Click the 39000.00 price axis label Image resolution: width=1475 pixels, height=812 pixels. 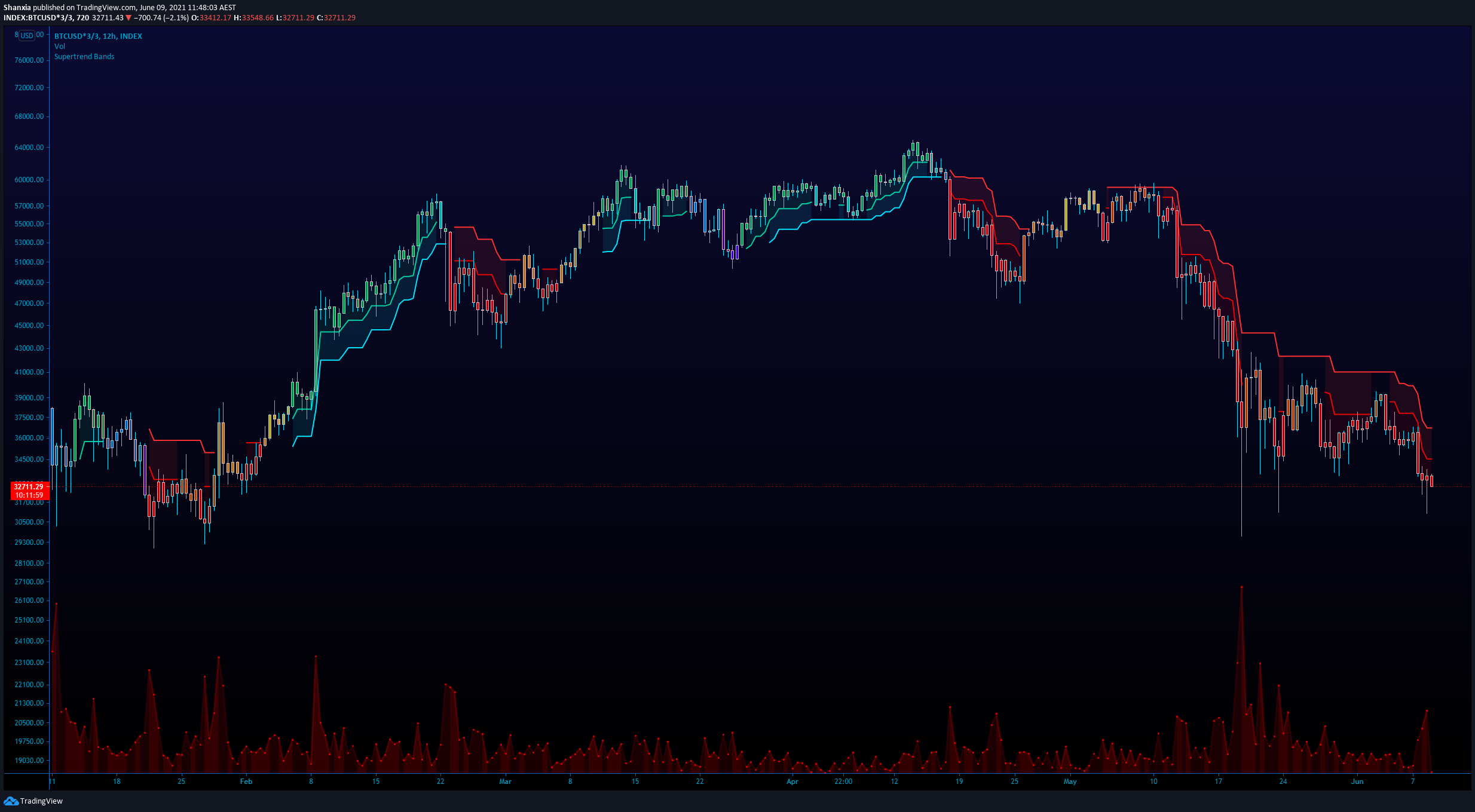pos(29,398)
